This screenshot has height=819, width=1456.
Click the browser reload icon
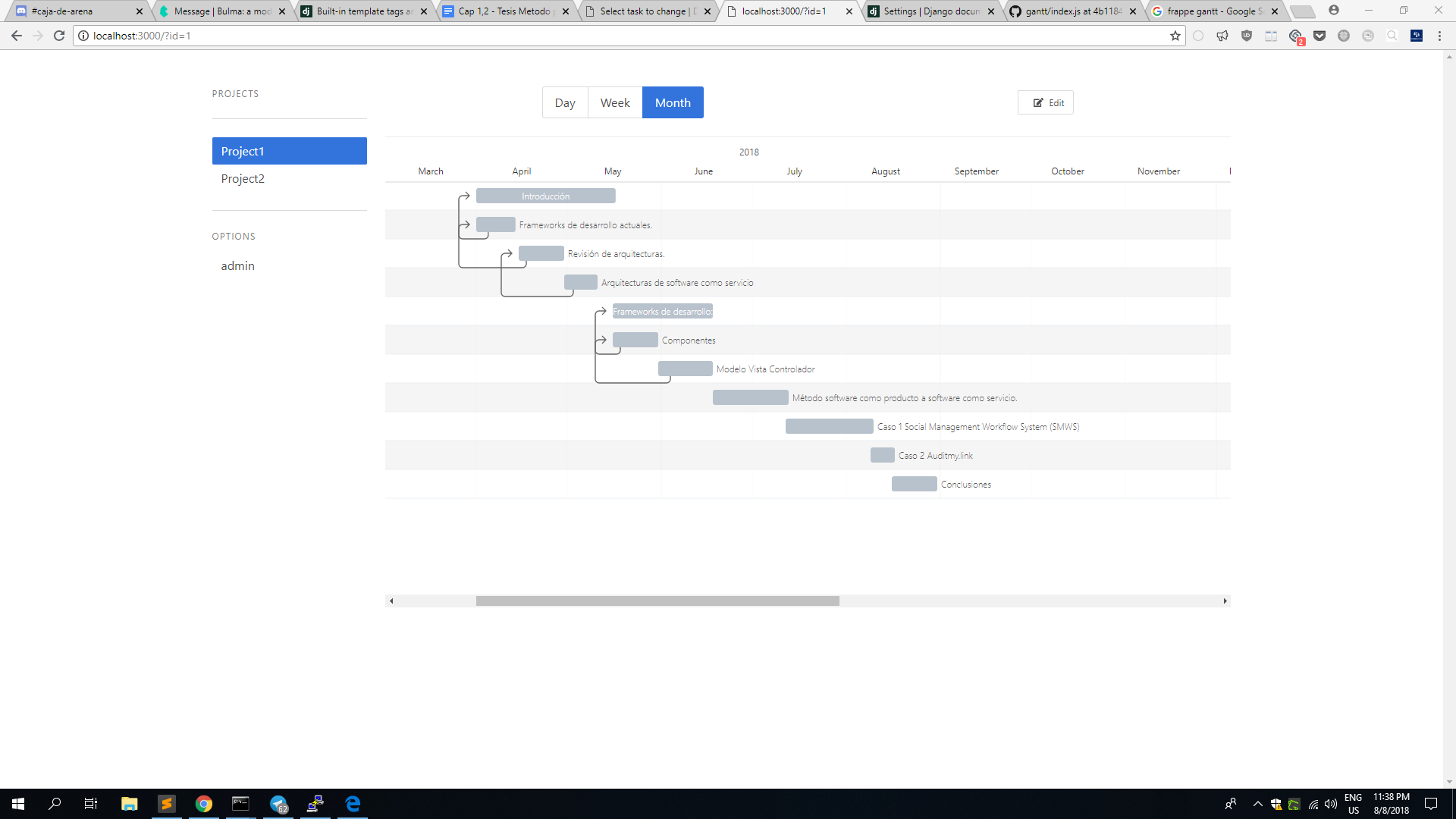coord(59,36)
